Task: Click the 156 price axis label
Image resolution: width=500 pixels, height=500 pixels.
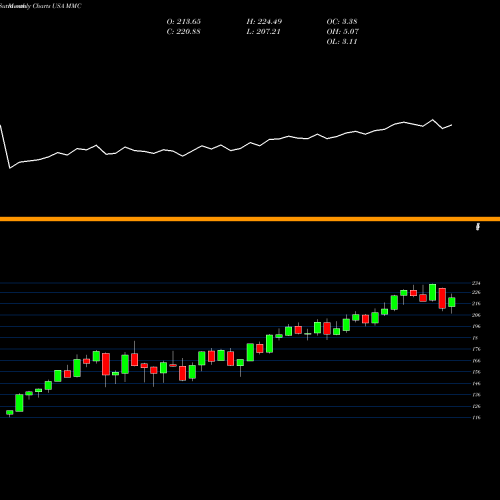Action: tap(476, 372)
